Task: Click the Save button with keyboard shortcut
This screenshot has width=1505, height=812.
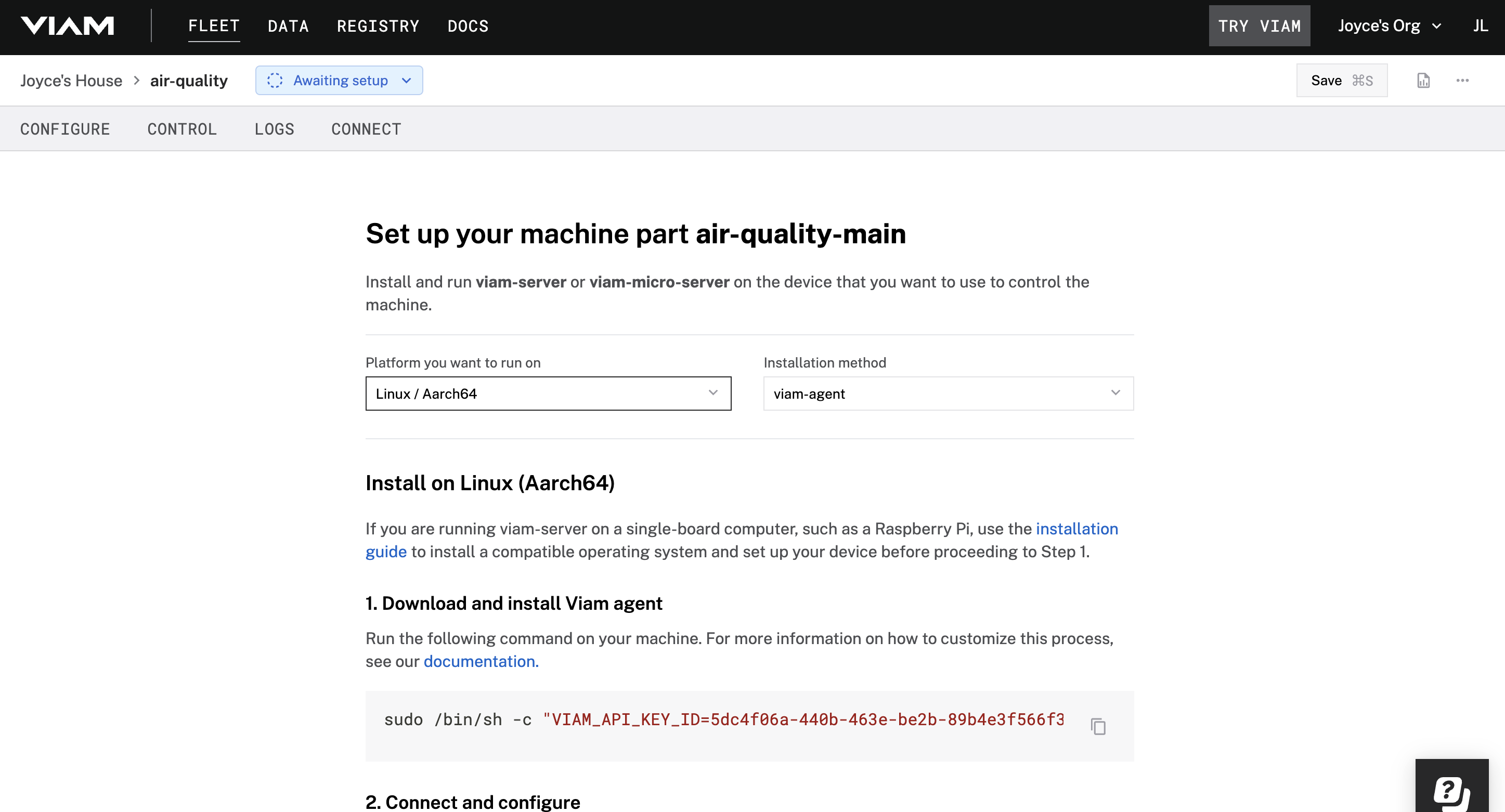Action: coord(1341,79)
